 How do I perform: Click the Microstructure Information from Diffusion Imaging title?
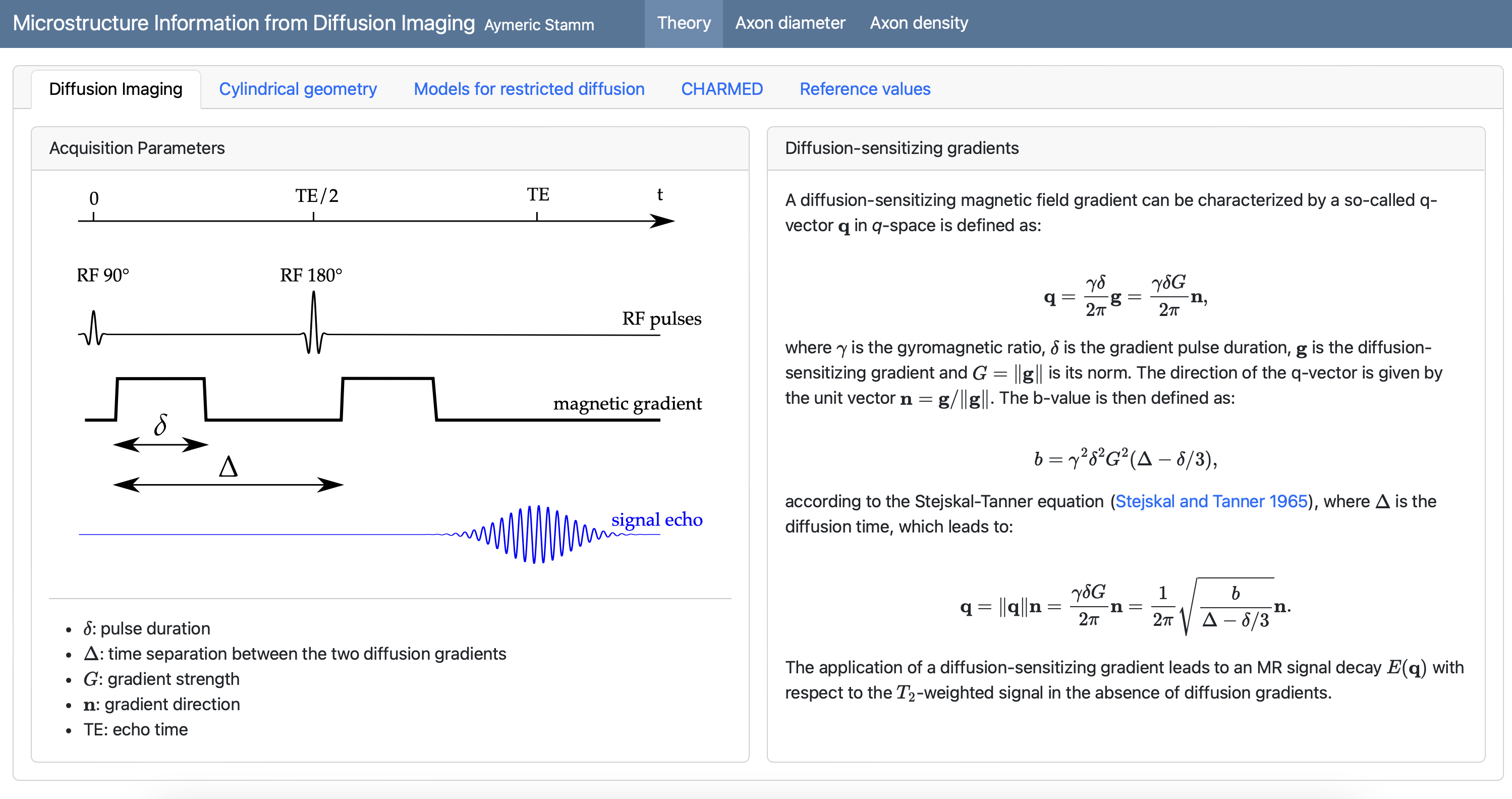[244, 24]
